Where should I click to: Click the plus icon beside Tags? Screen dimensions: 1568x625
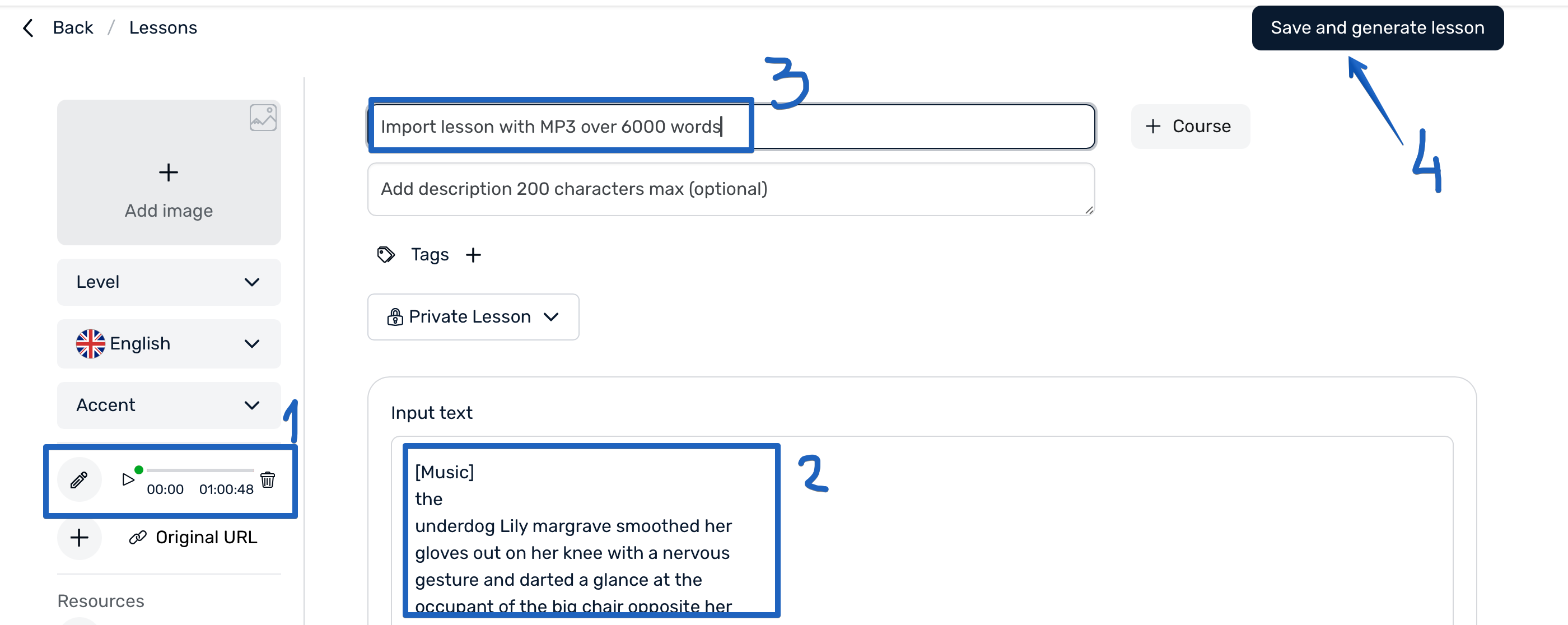pyautogui.click(x=473, y=255)
